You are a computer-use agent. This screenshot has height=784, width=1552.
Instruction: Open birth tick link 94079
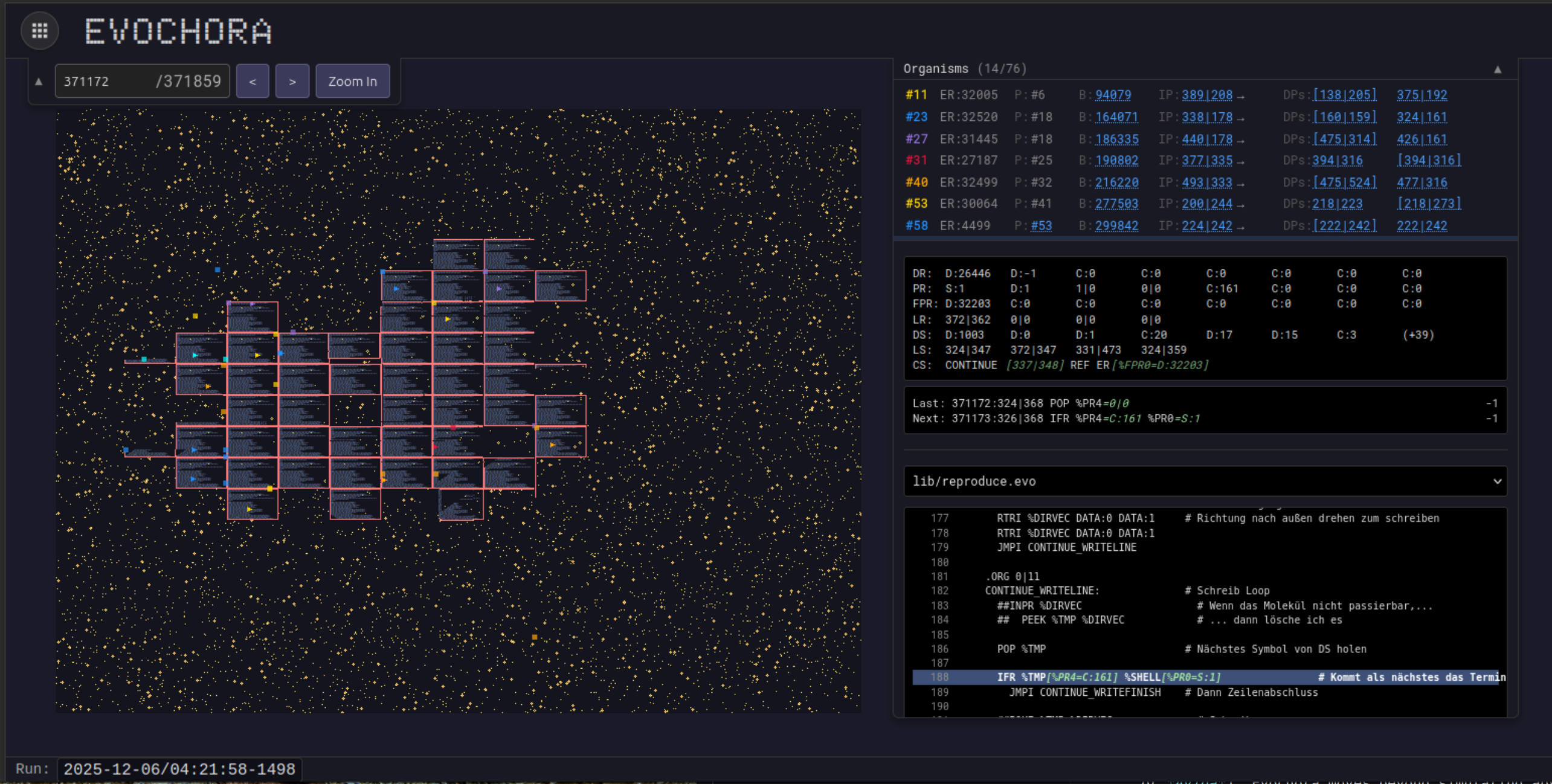(x=1113, y=95)
